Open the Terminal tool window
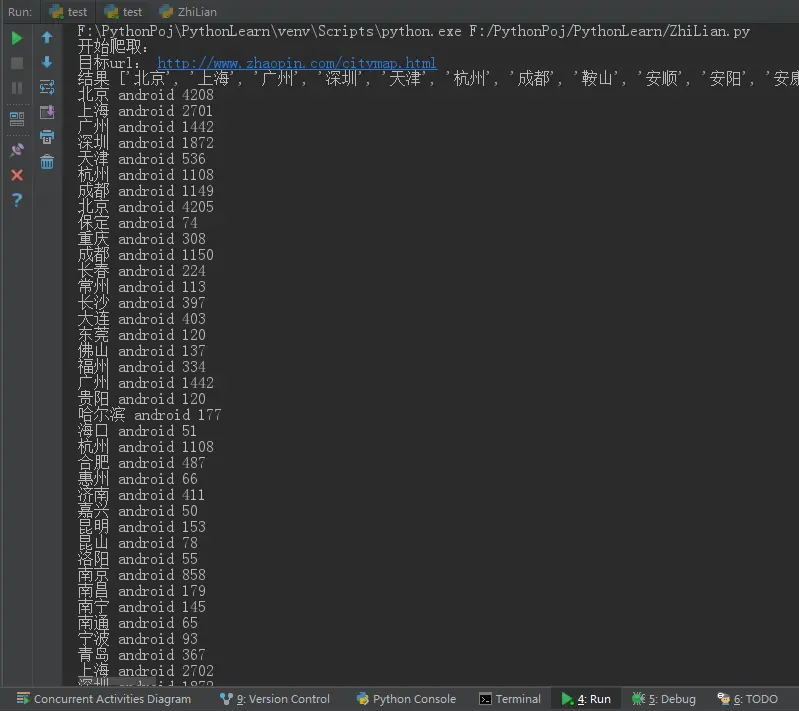Viewport: 799px width, 711px height. 510,699
